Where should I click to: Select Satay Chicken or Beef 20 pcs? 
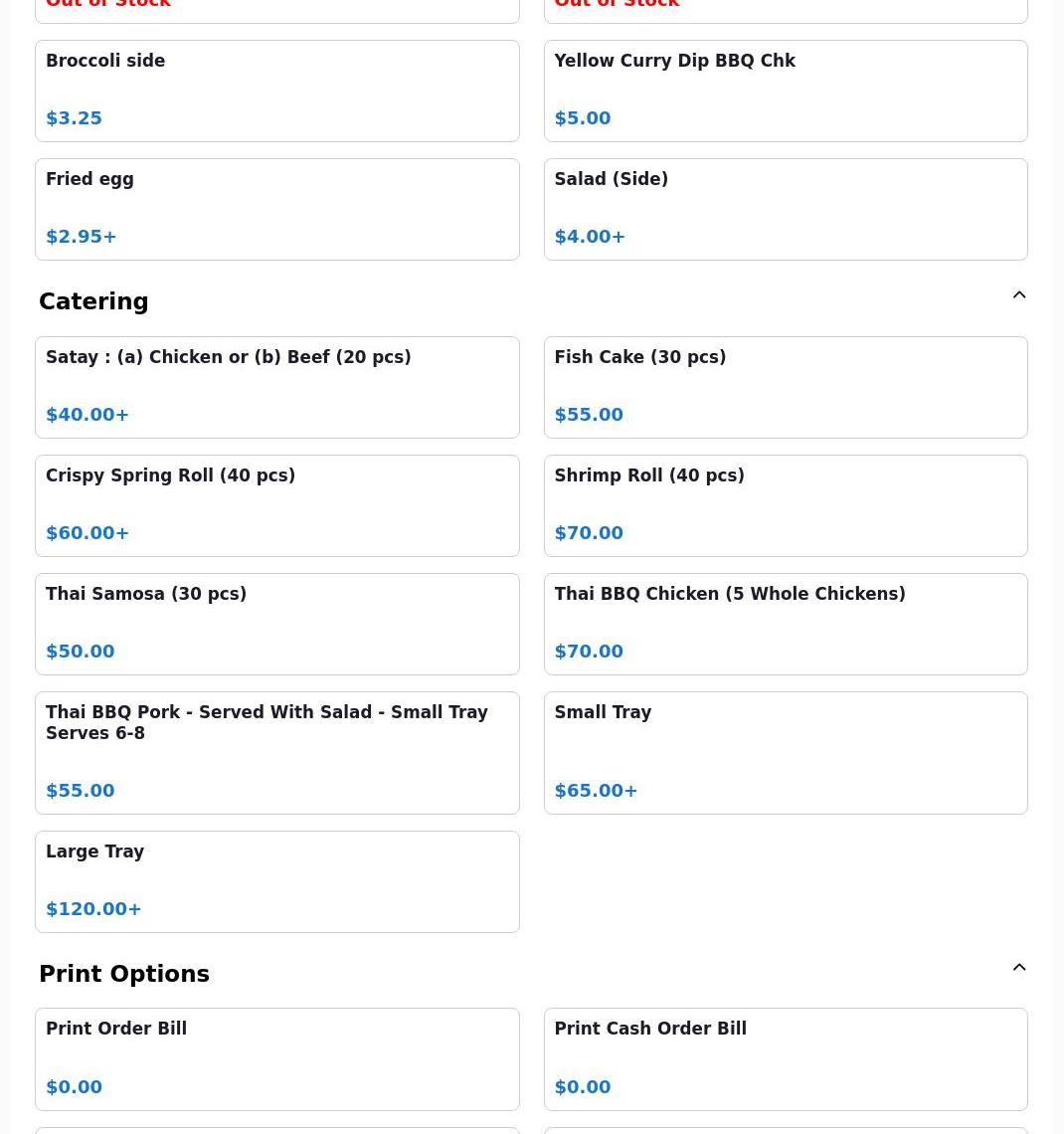click(277, 388)
